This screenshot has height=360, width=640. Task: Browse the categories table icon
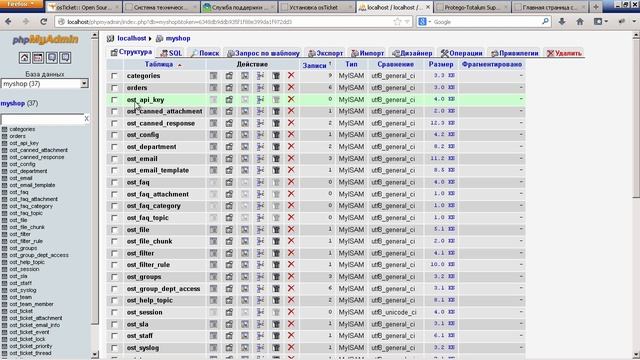(x=213, y=76)
